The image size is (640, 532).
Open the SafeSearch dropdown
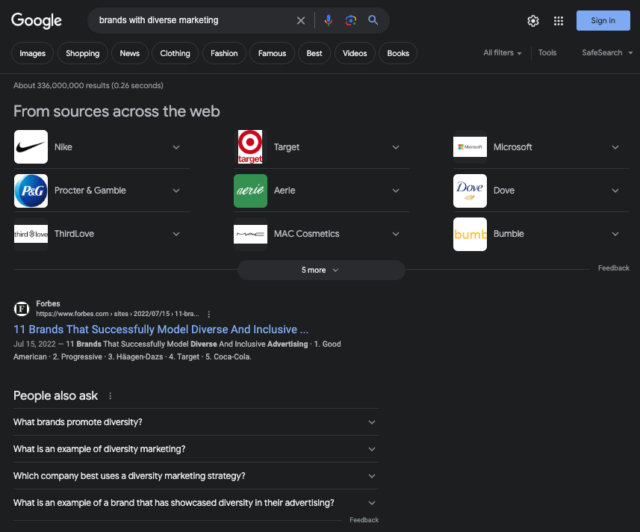point(607,53)
